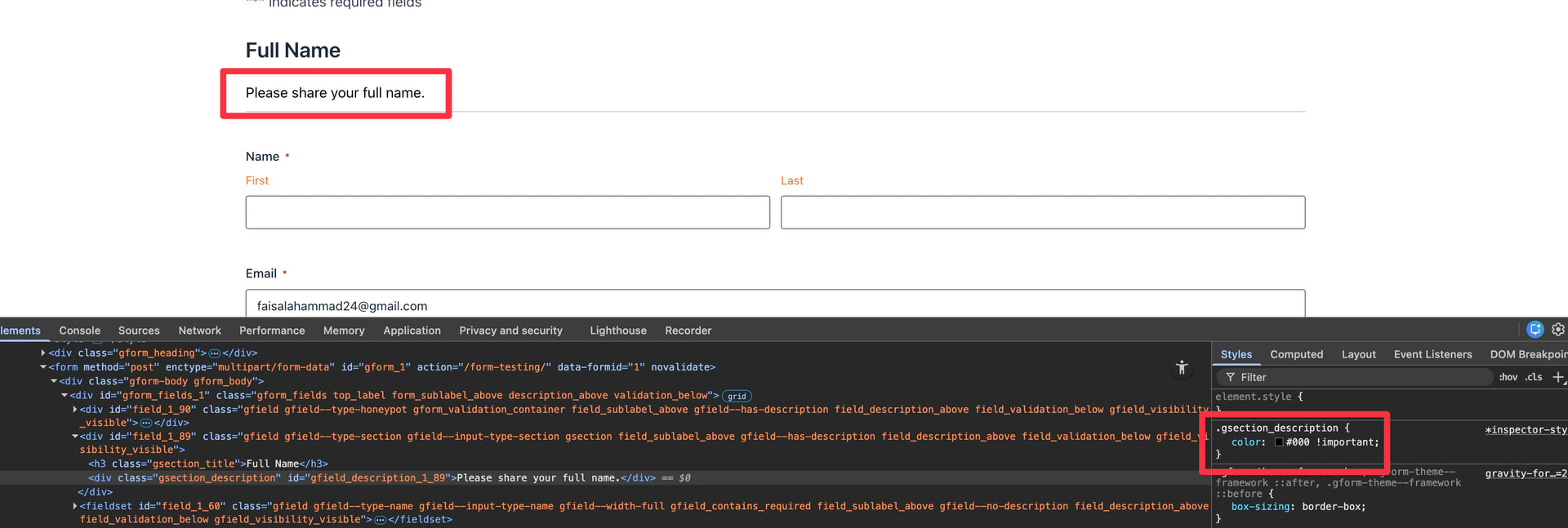Image resolution: width=1568 pixels, height=528 pixels.
Task: Open the Memory tab
Action: (x=344, y=331)
